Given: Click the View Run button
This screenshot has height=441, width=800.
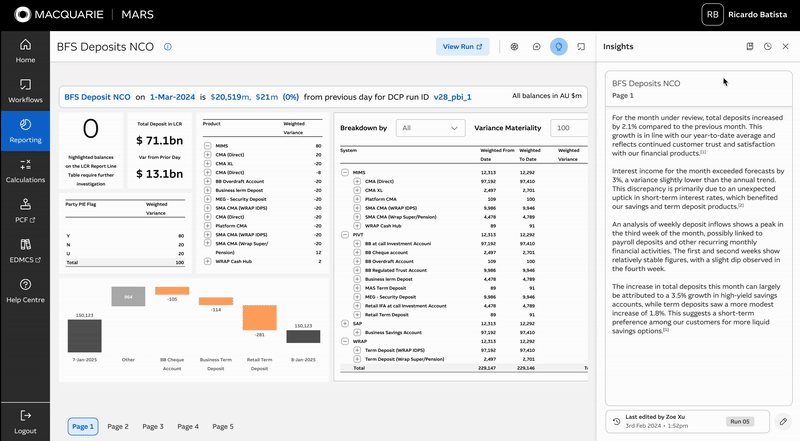Looking at the screenshot, I should coord(462,46).
